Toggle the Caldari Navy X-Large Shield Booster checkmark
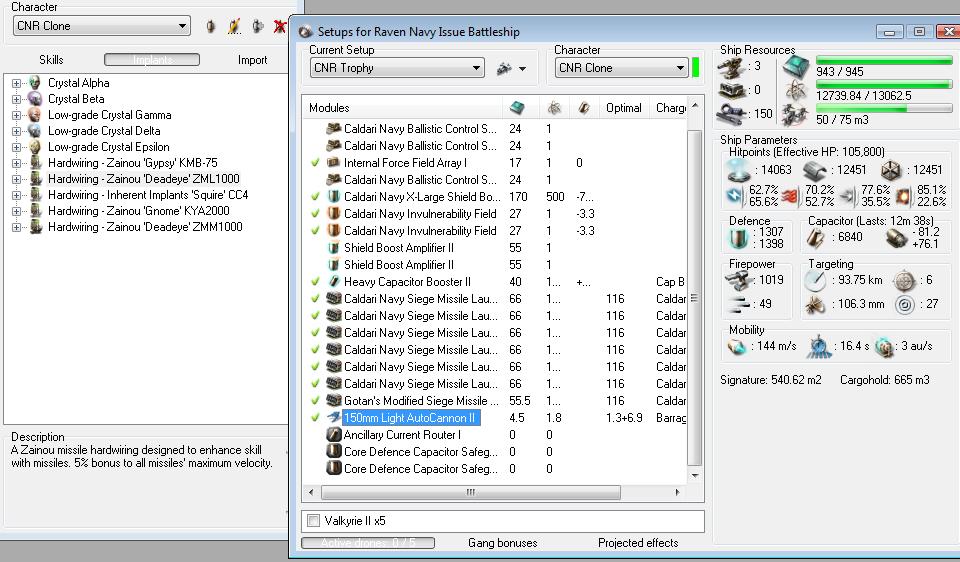This screenshot has width=960, height=562. click(315, 197)
